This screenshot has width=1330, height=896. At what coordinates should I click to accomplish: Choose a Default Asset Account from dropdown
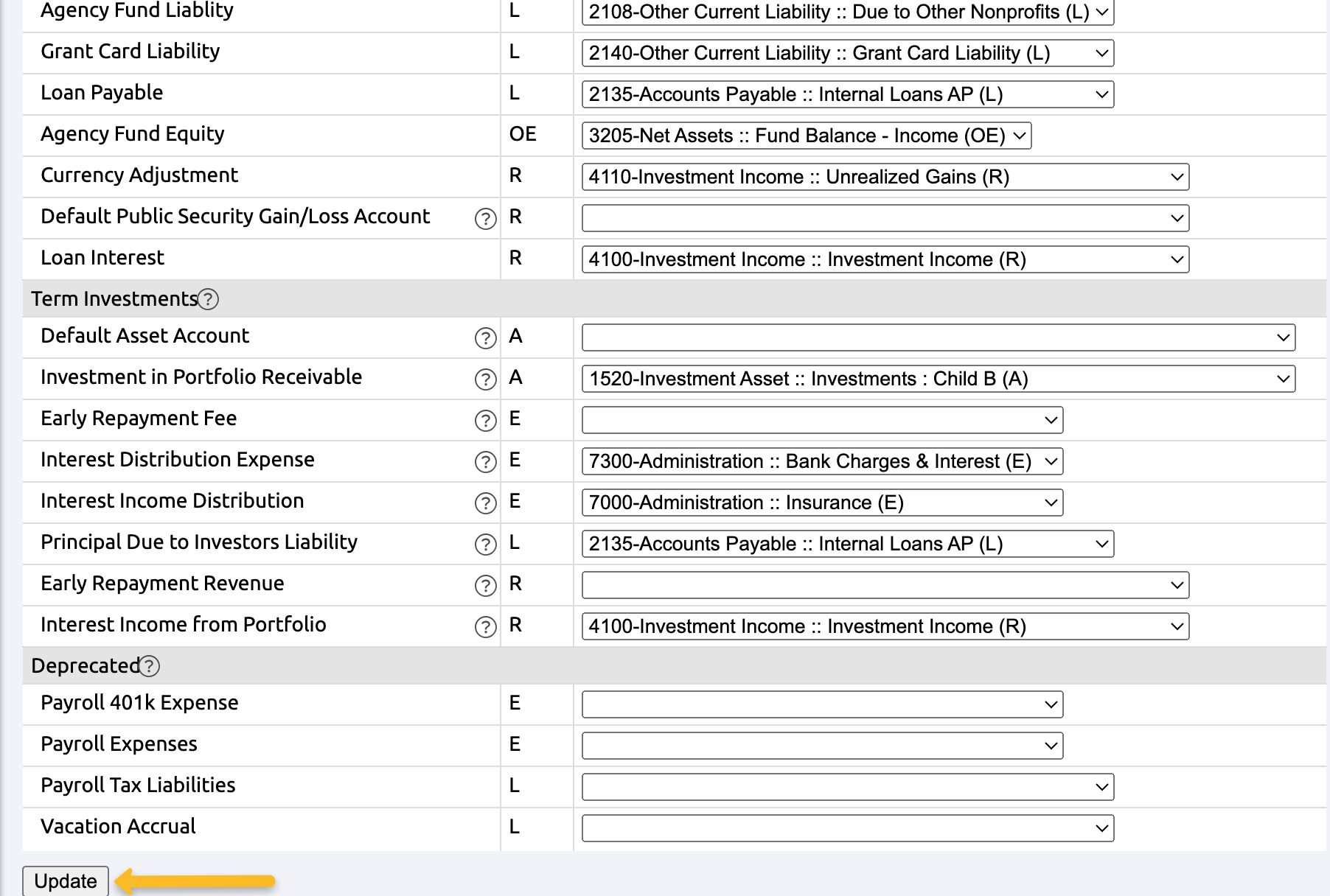[939, 337]
